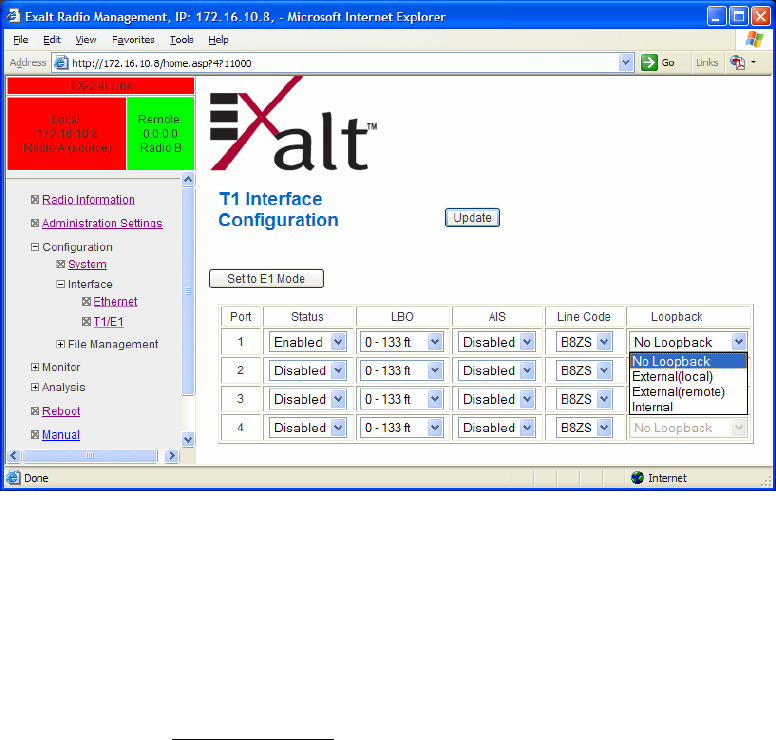Click the icon beside Manual link
Screen dimensions: 776x740
tap(35, 435)
